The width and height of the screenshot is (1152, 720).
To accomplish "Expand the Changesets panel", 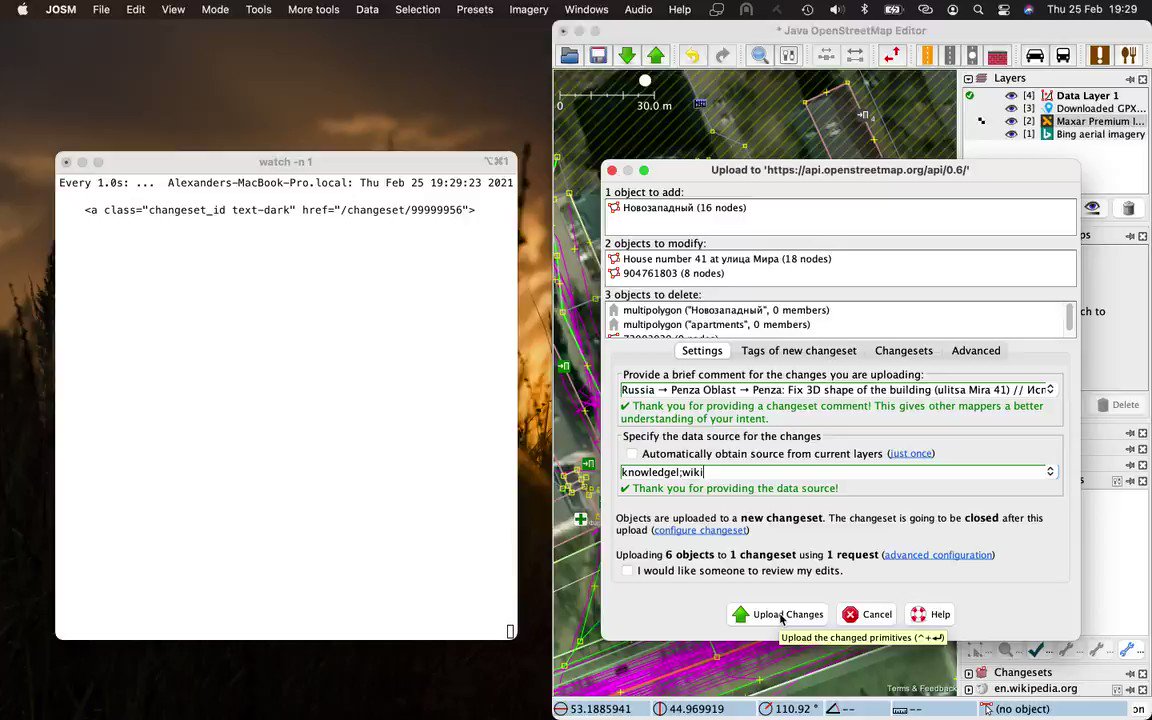I will [968, 673].
